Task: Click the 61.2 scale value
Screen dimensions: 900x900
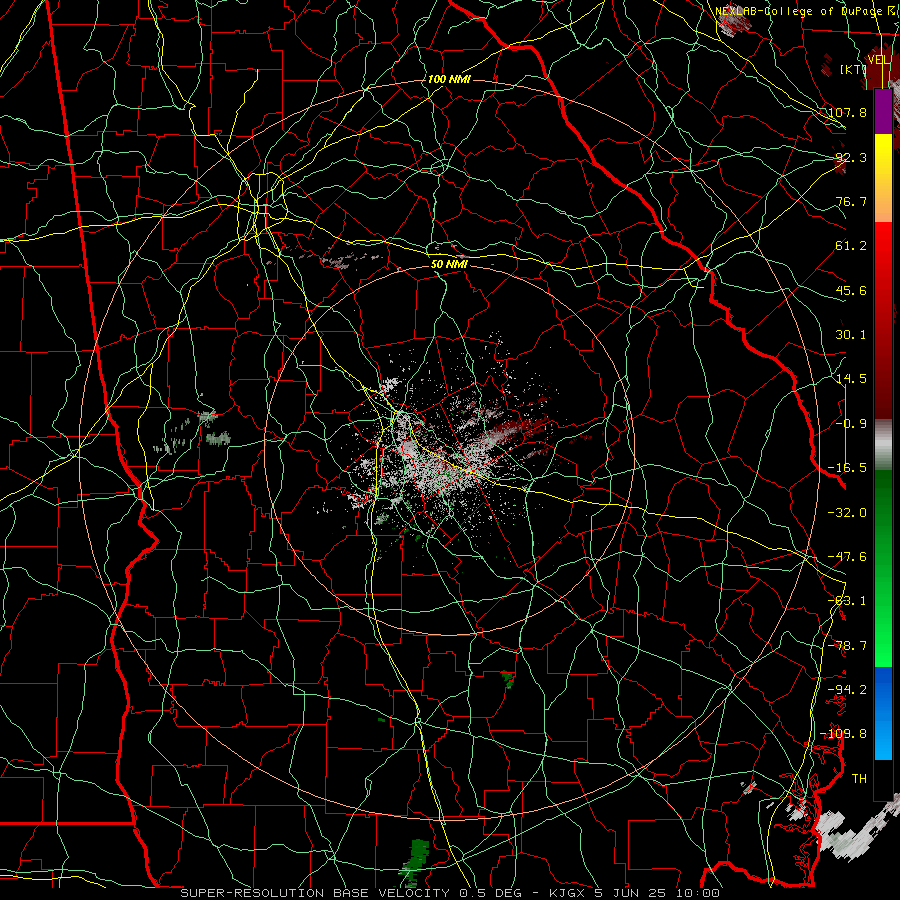Action: coord(851,246)
